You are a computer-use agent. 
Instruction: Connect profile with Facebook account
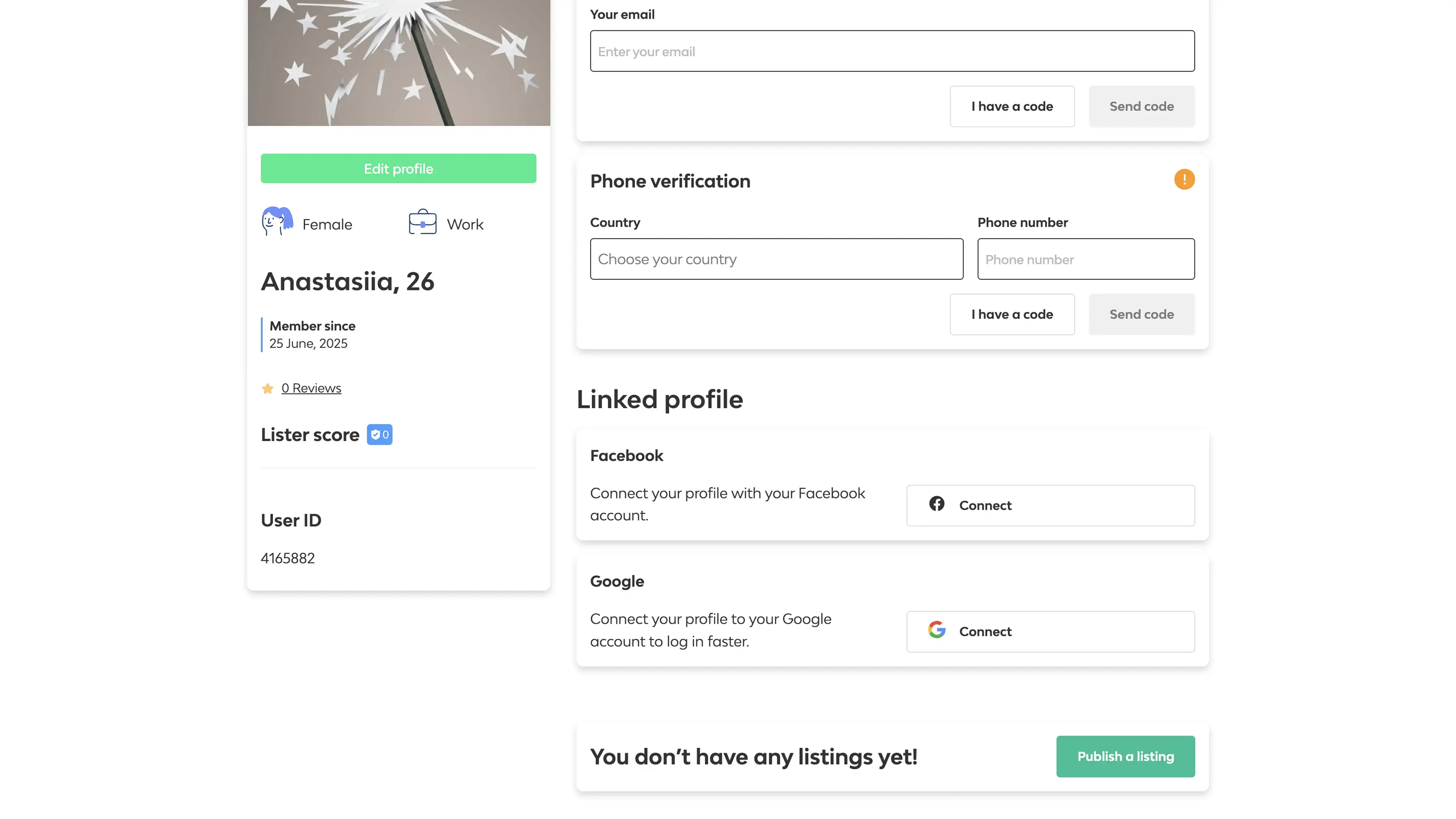click(1050, 505)
